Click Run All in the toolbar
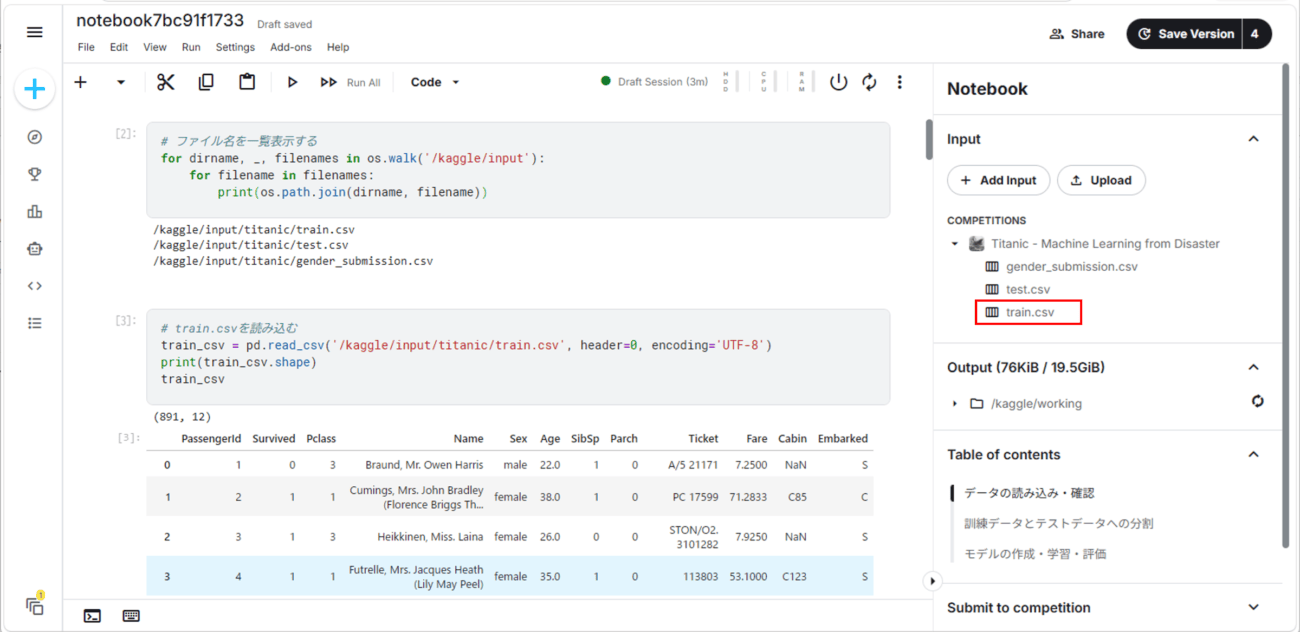The image size is (1300, 632). pyautogui.click(x=350, y=82)
